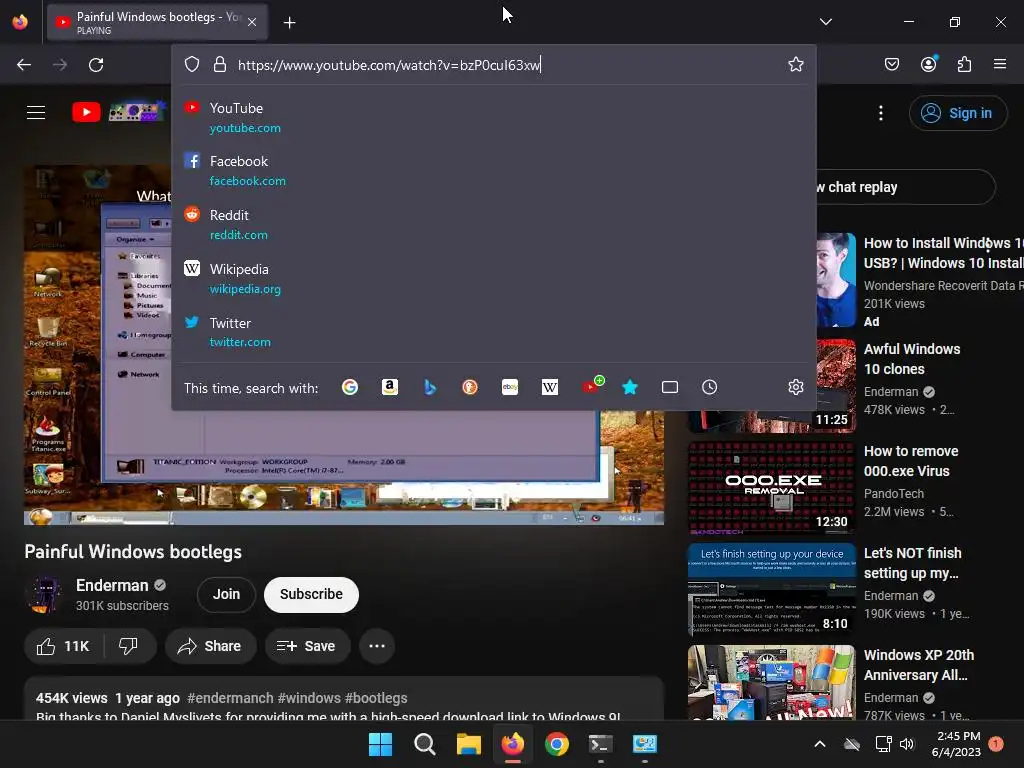This screenshot has height=768, width=1024.
Task: Follow the #endermanch hashtag
Action: (x=230, y=698)
